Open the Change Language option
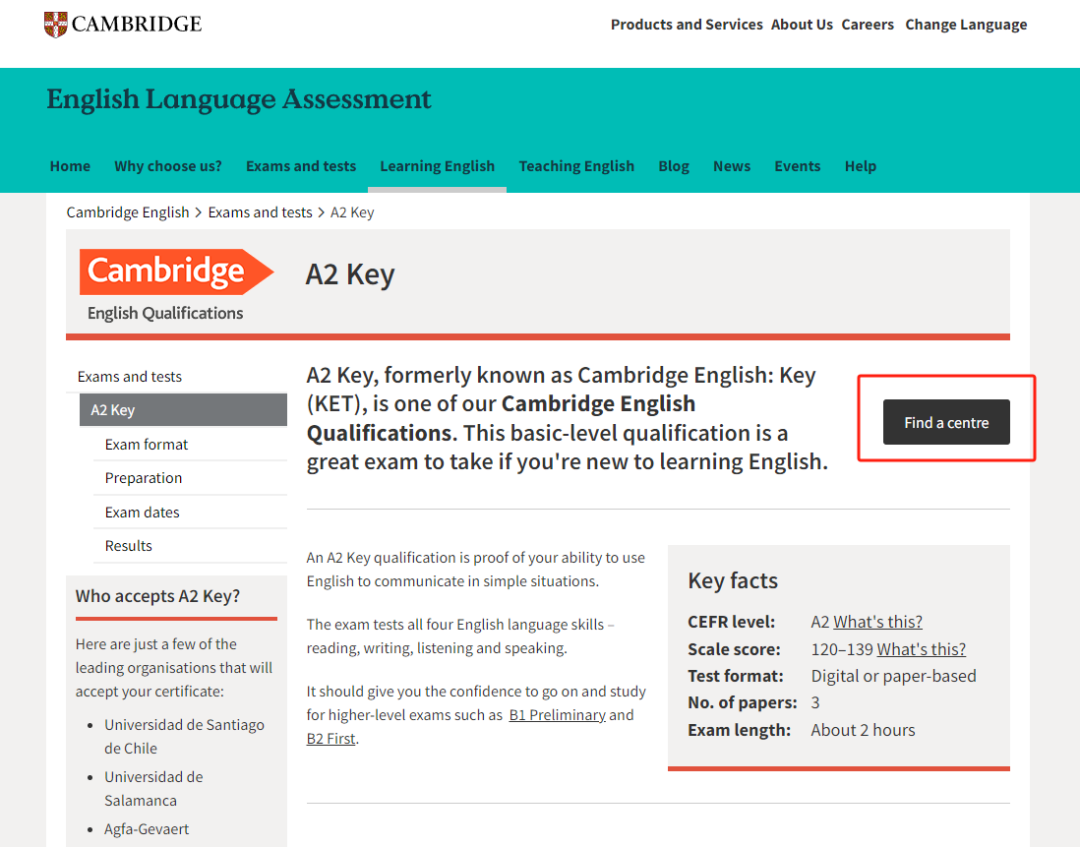Viewport: 1080px width, 847px height. tap(966, 25)
